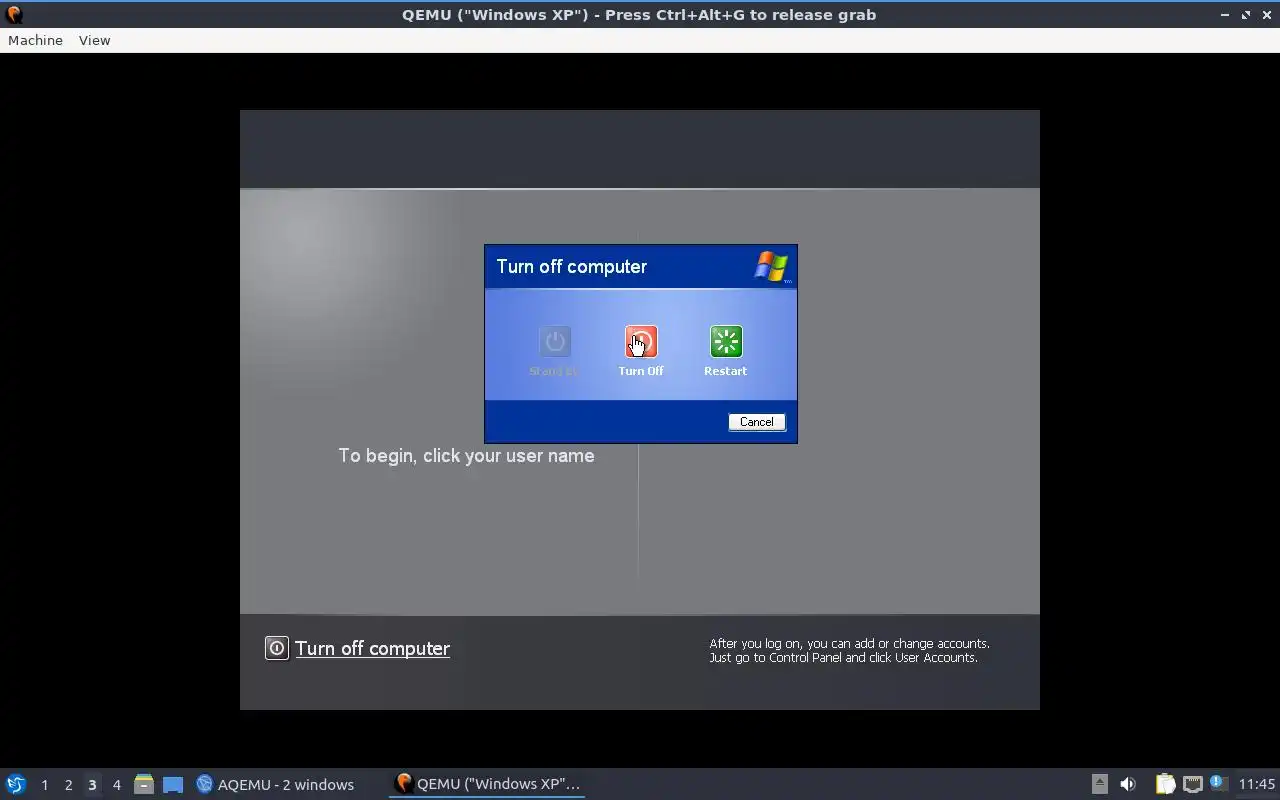Click the "Turn off computer" link at the bottom
The width and height of the screenshot is (1280, 800).
click(x=372, y=648)
